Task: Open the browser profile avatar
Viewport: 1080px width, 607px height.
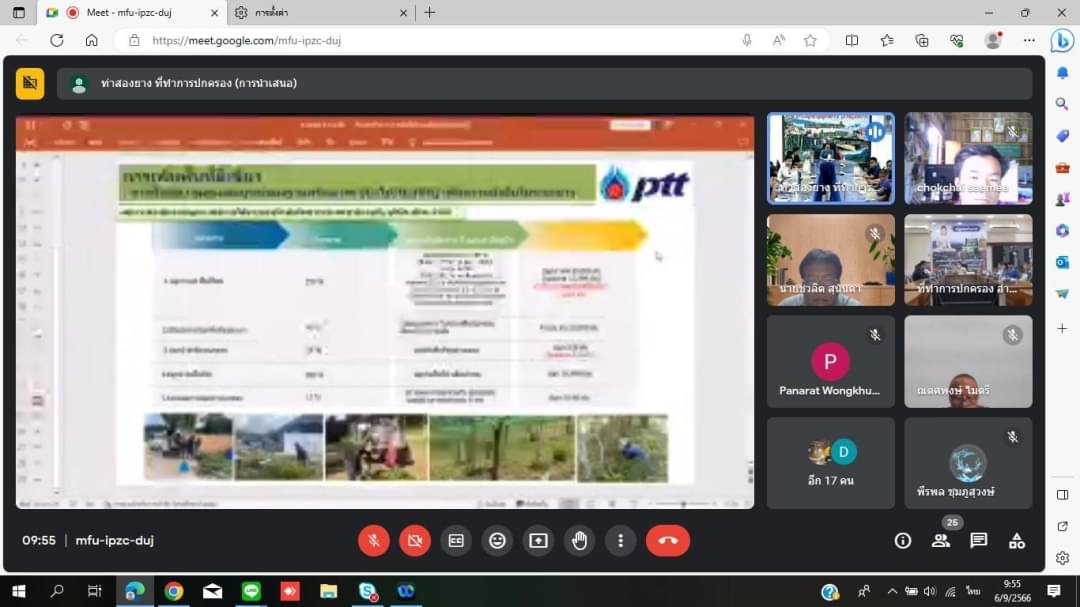Action: point(993,40)
